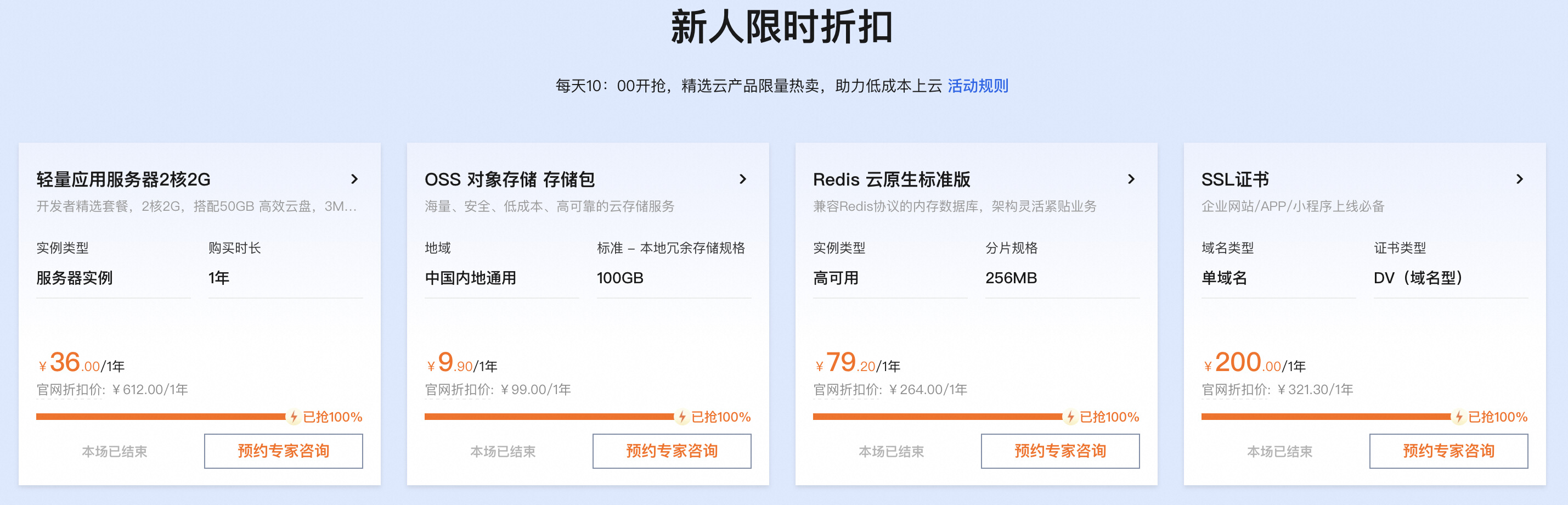The image size is (1568, 505).
Task: Open the 轻量应用服务器2核2G card arrow
Action: (x=354, y=179)
